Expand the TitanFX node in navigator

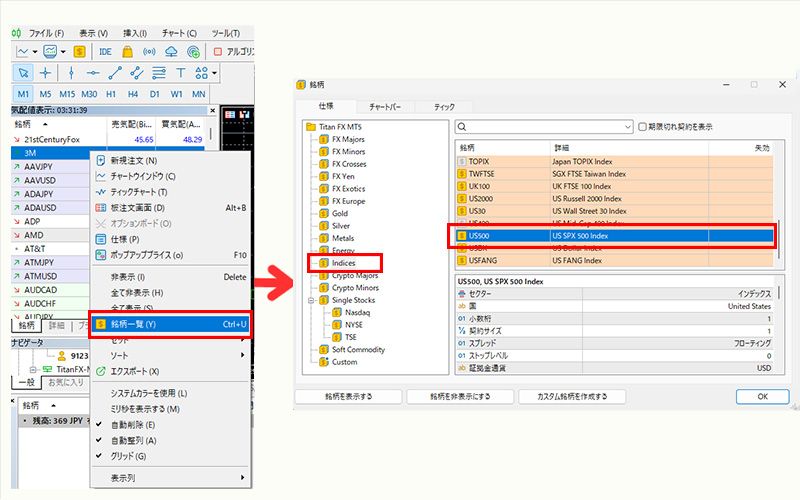(33, 369)
